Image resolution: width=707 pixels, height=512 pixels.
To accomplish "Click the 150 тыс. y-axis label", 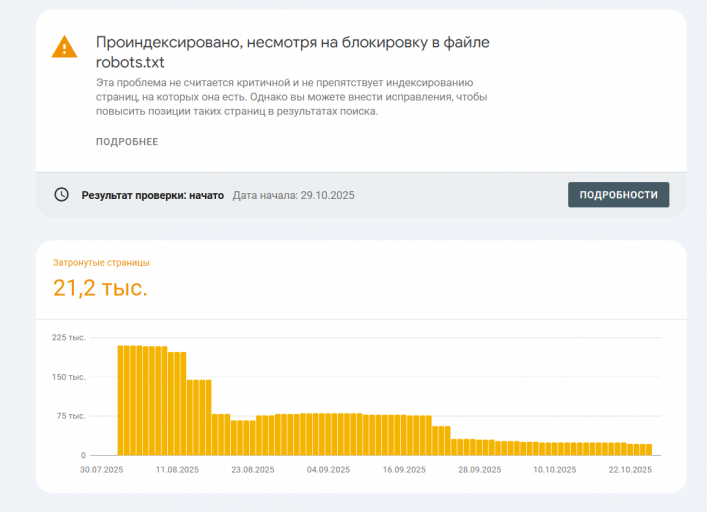I will click(x=68, y=377).
